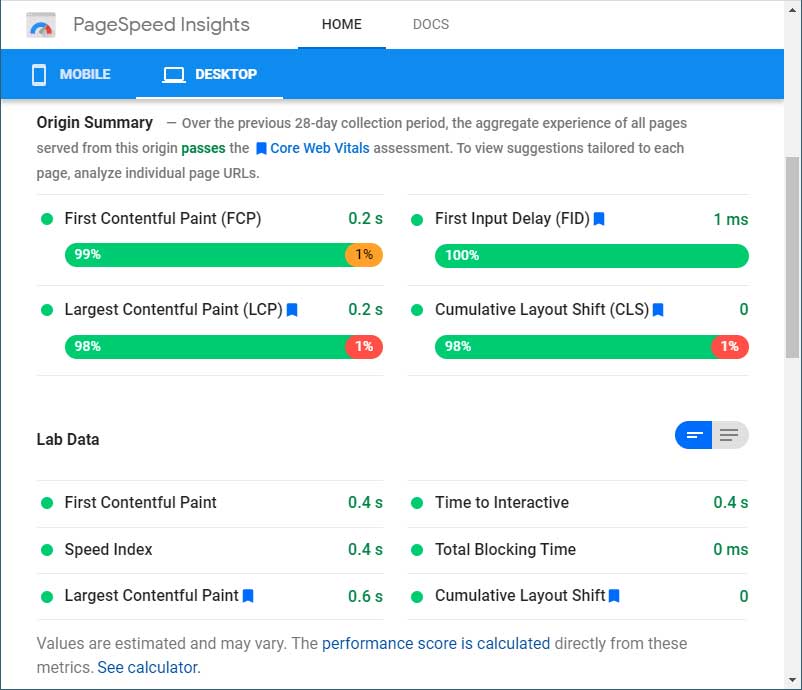Click the '0.6 s' Largest Contentful Paint value
Screen dimensions: 802x690
coord(365,596)
